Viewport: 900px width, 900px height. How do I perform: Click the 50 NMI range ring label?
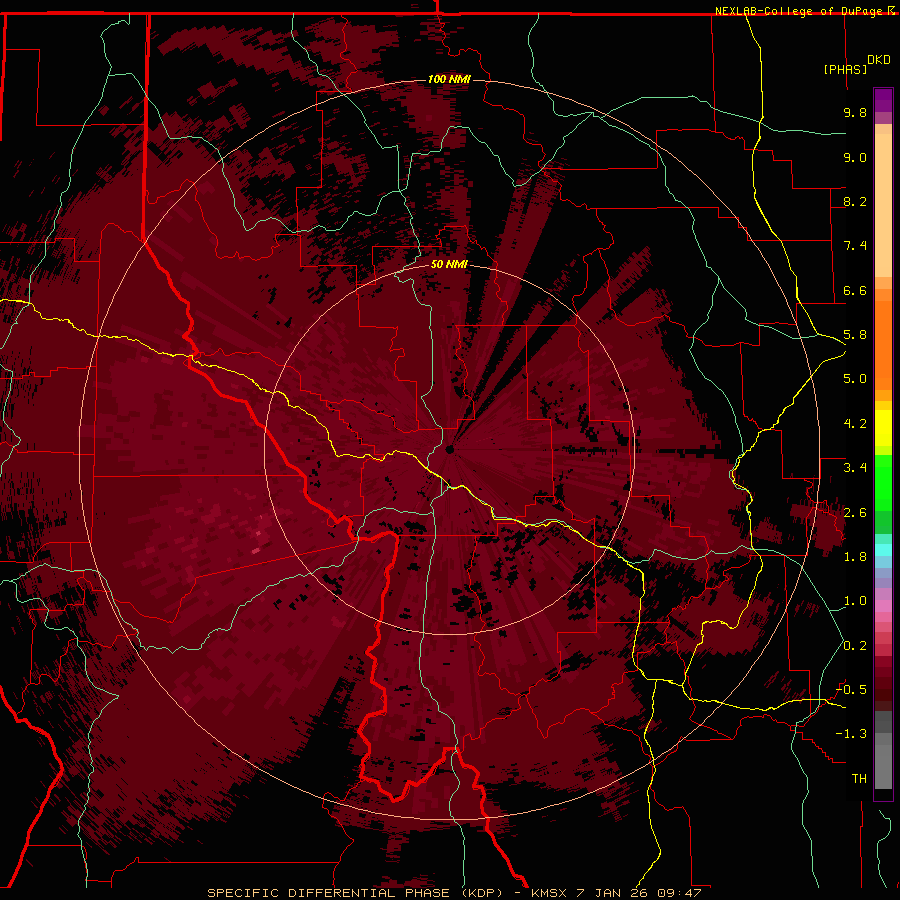[x=449, y=264]
